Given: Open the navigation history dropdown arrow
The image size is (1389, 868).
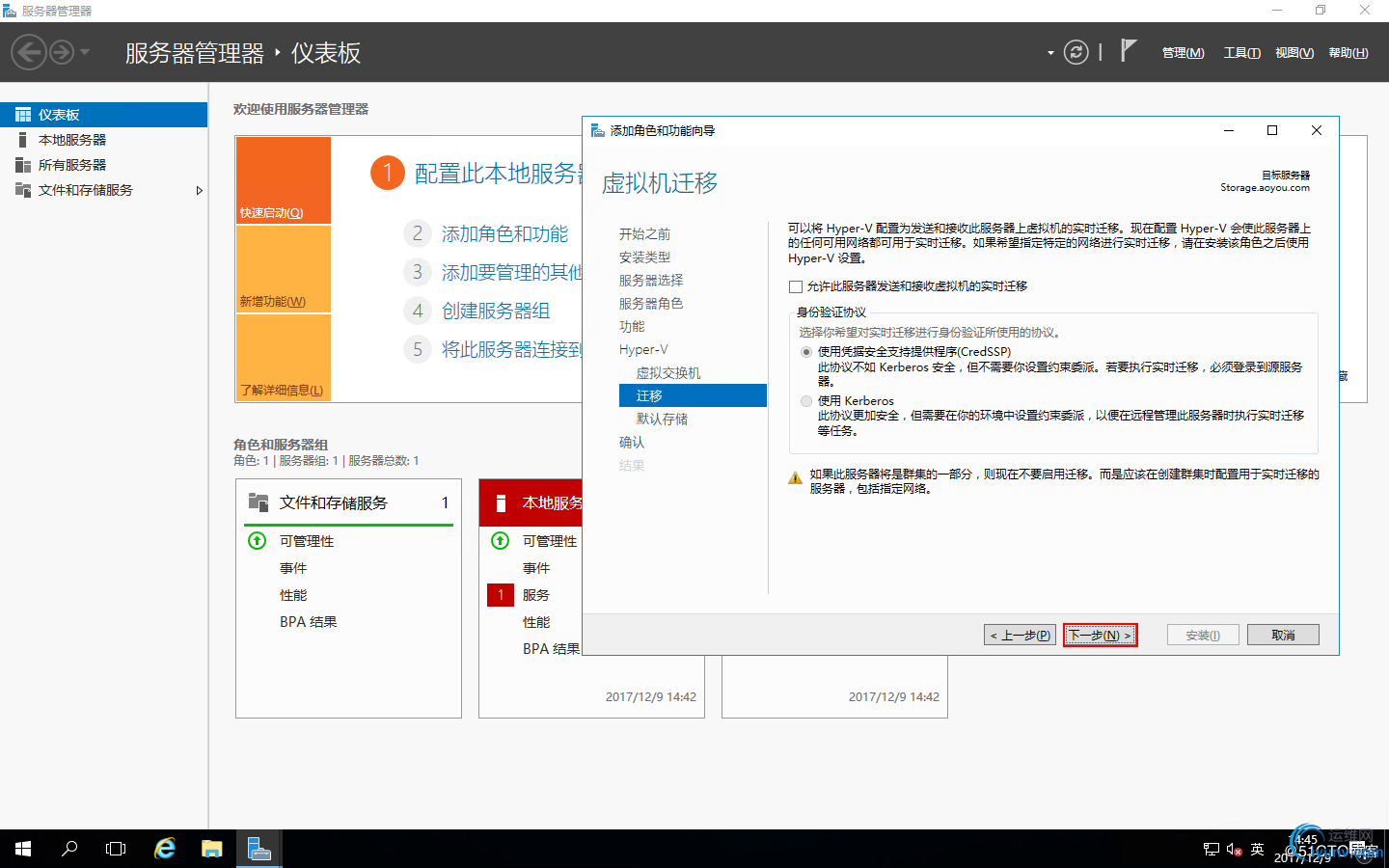Looking at the screenshot, I should tap(85, 52).
